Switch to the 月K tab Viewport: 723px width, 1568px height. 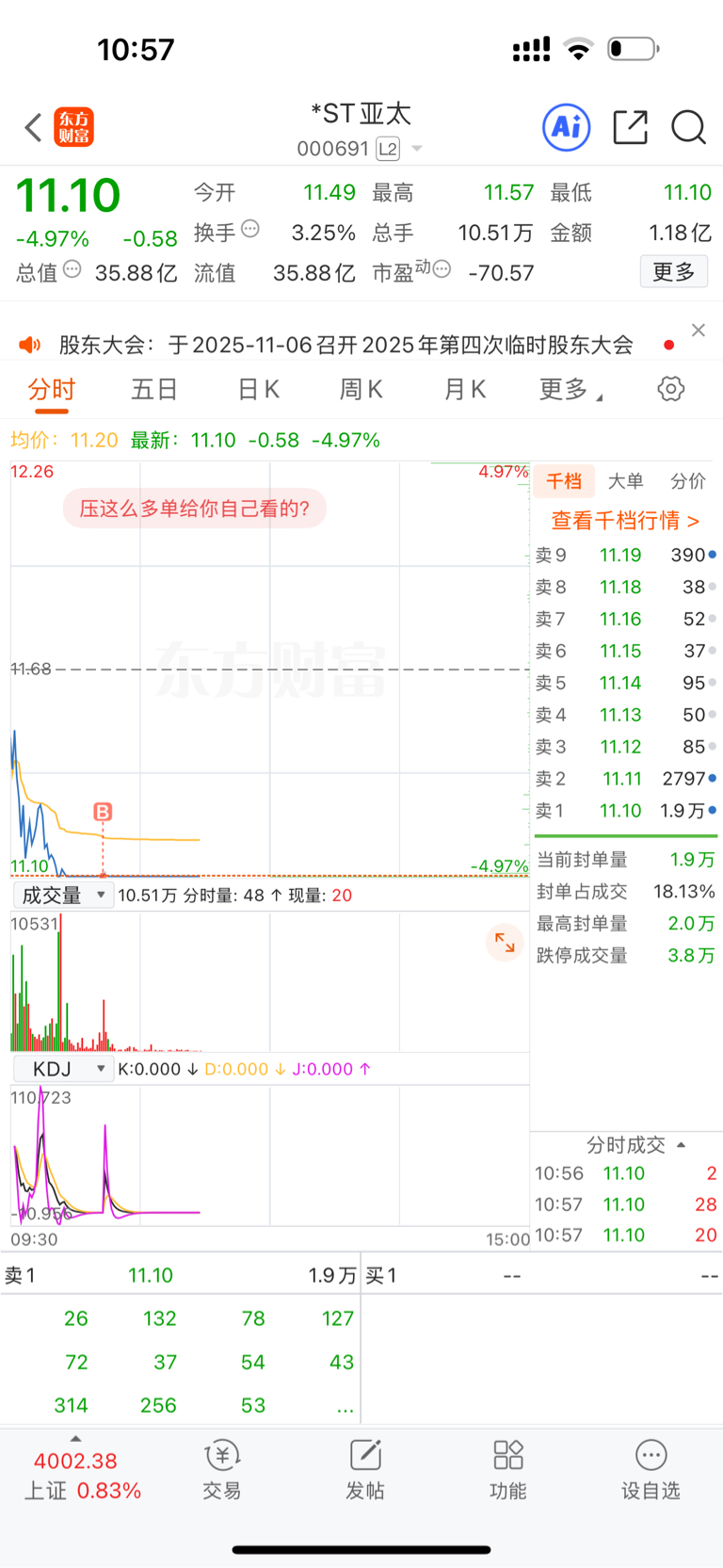tap(464, 390)
